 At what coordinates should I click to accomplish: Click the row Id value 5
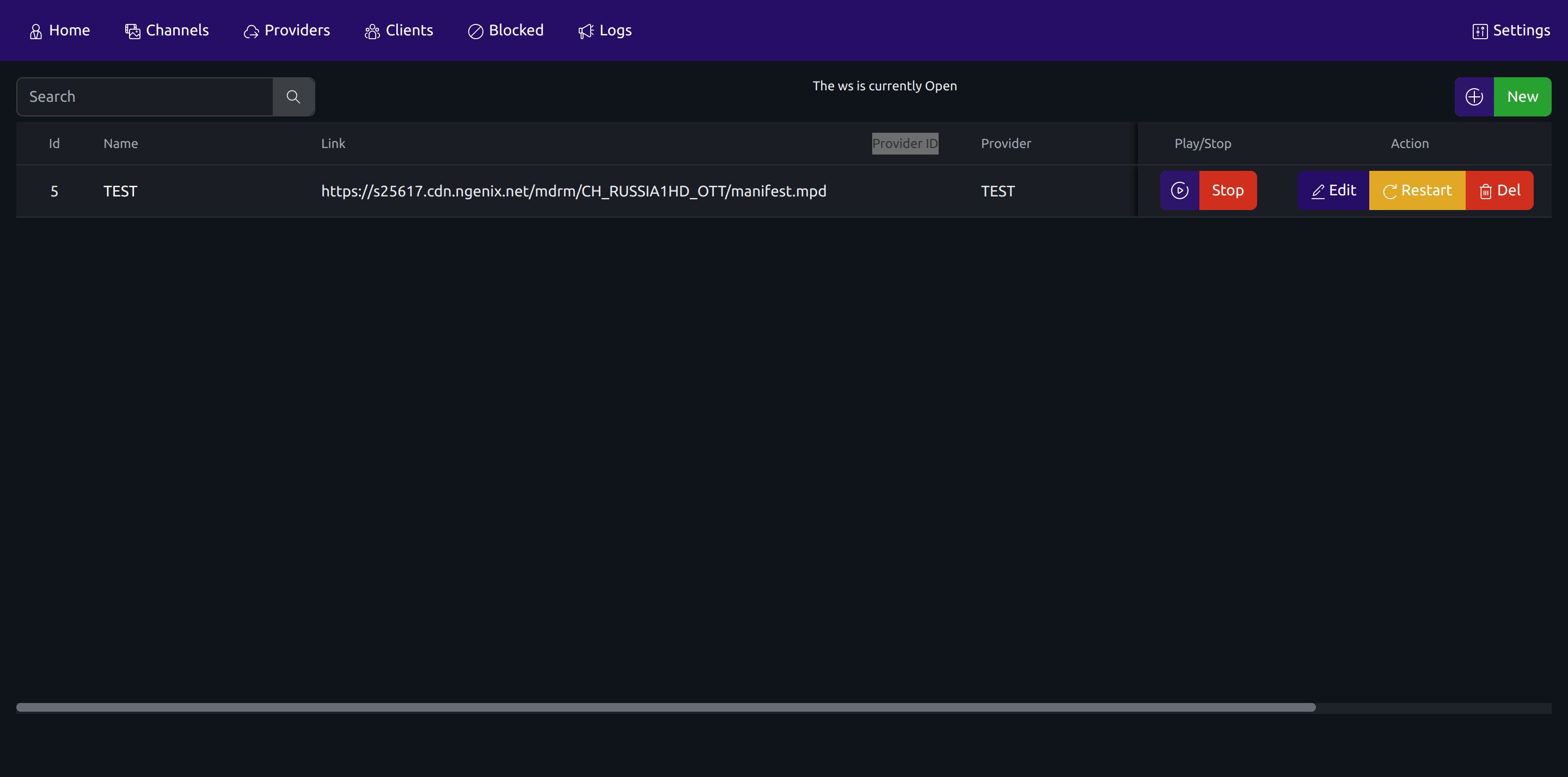(x=54, y=191)
